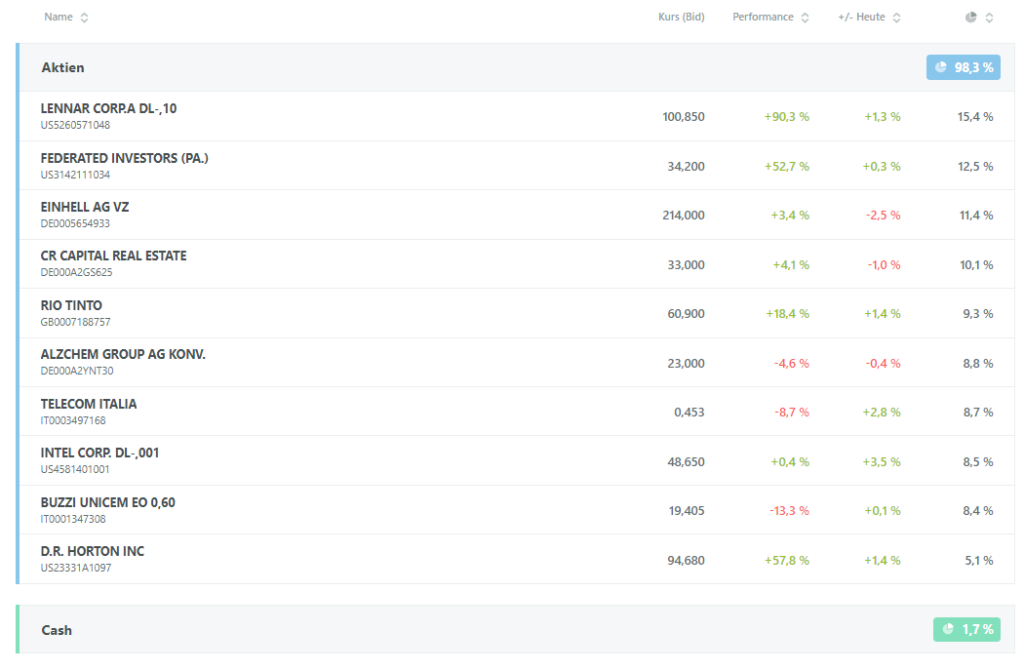Click Intel bid price 48,650
1024x671 pixels.
(x=686, y=463)
